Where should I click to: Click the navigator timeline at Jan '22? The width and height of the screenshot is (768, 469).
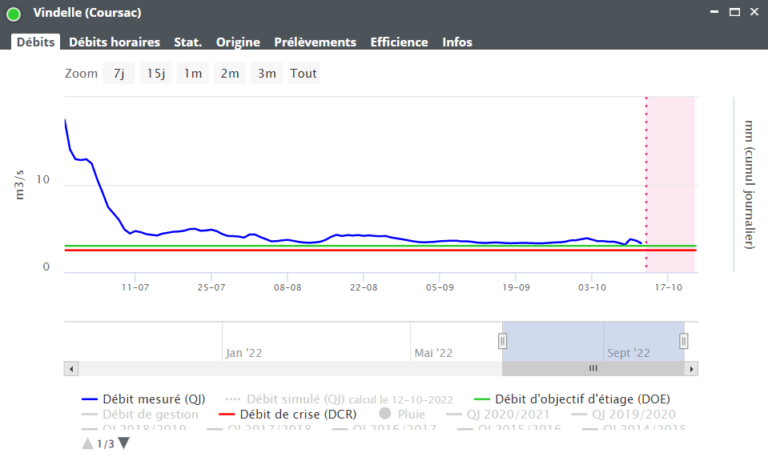pyautogui.click(x=245, y=353)
